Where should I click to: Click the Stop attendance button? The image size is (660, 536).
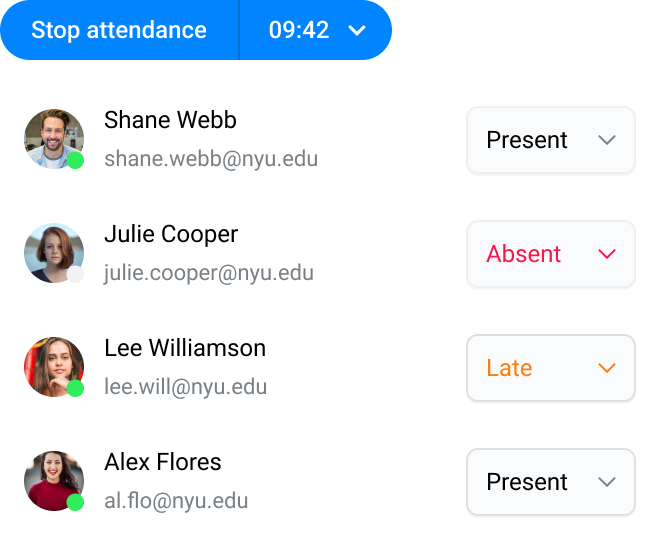(x=119, y=30)
